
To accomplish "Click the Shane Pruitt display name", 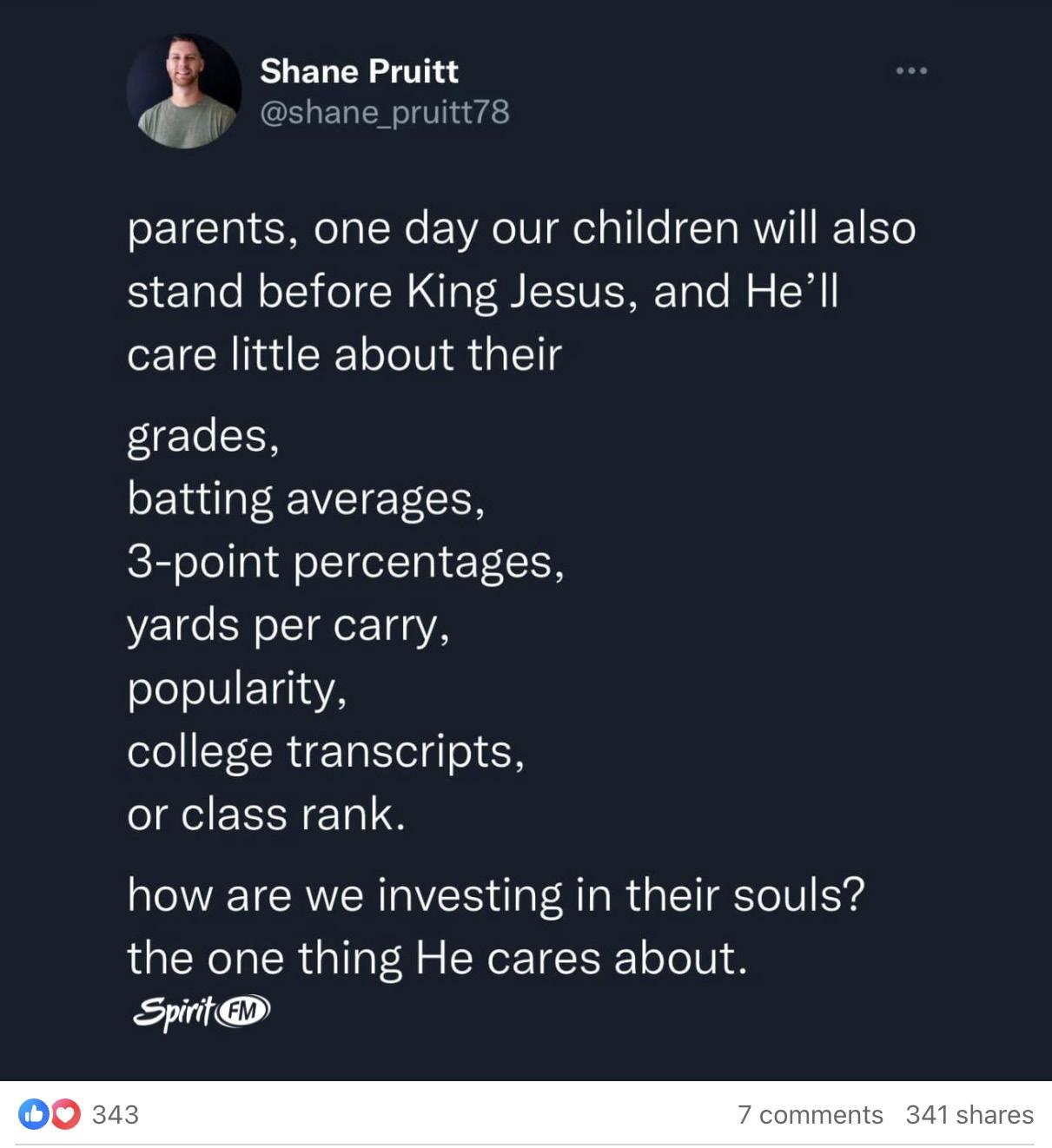I will [x=359, y=71].
